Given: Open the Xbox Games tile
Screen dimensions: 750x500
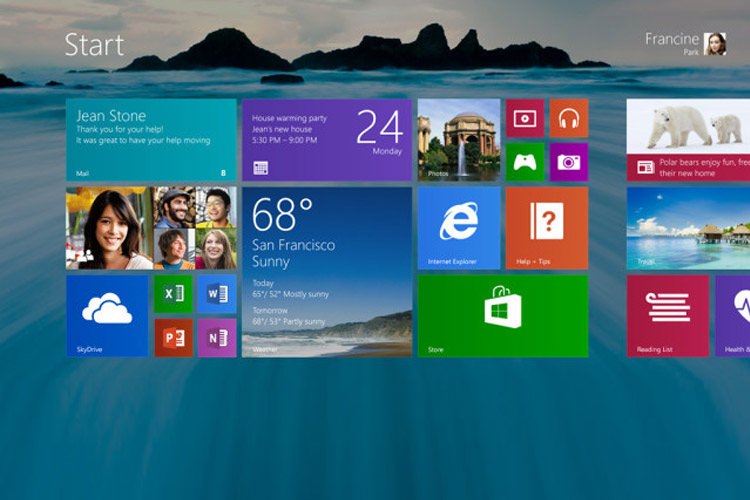Looking at the screenshot, I should coord(525,162).
